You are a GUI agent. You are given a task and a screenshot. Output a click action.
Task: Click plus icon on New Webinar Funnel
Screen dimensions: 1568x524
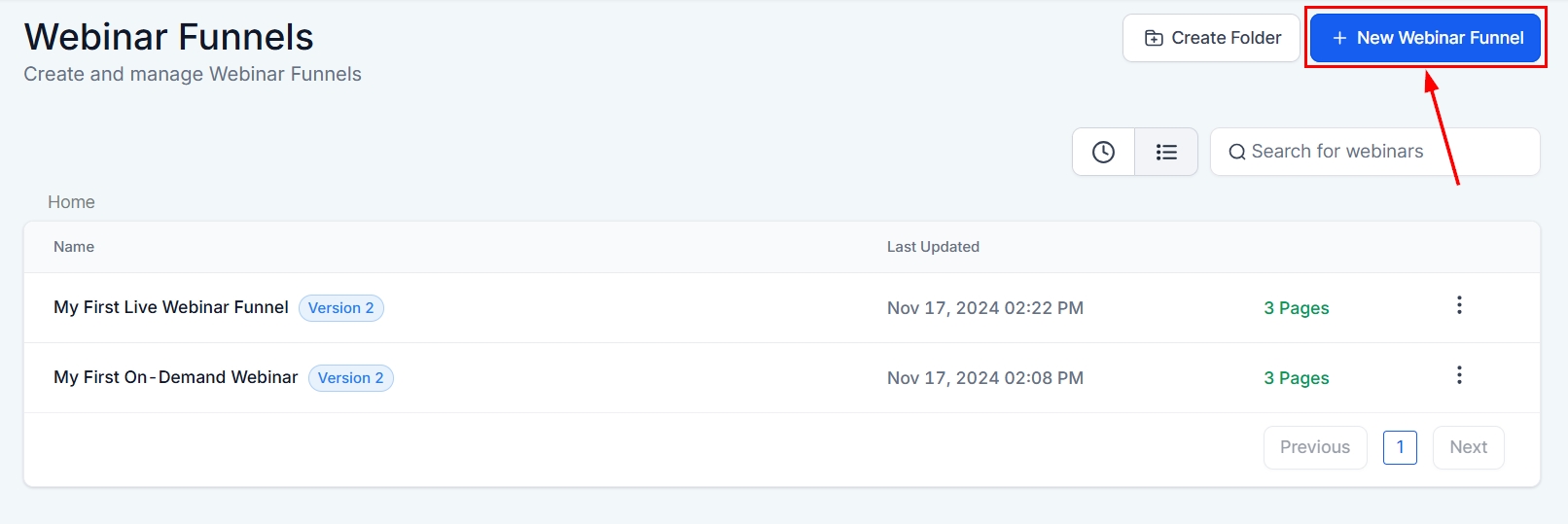click(1339, 38)
